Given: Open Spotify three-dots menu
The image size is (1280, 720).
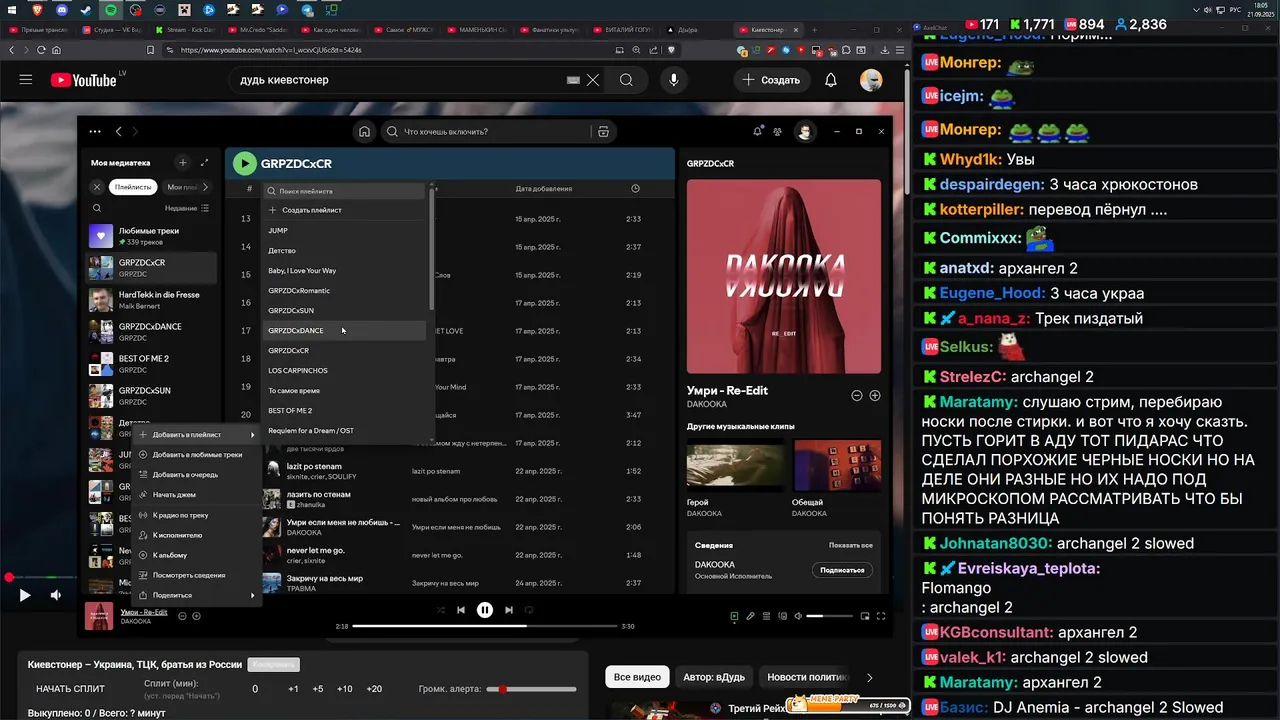Looking at the screenshot, I should pyautogui.click(x=95, y=131).
